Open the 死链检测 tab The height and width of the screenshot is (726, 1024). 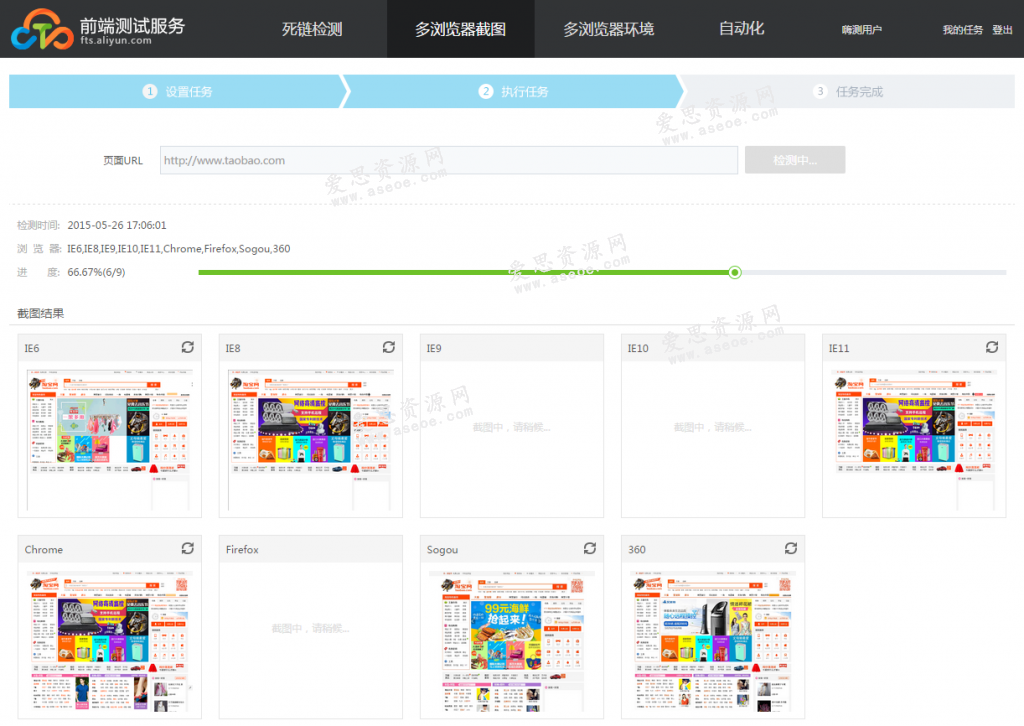click(x=312, y=29)
